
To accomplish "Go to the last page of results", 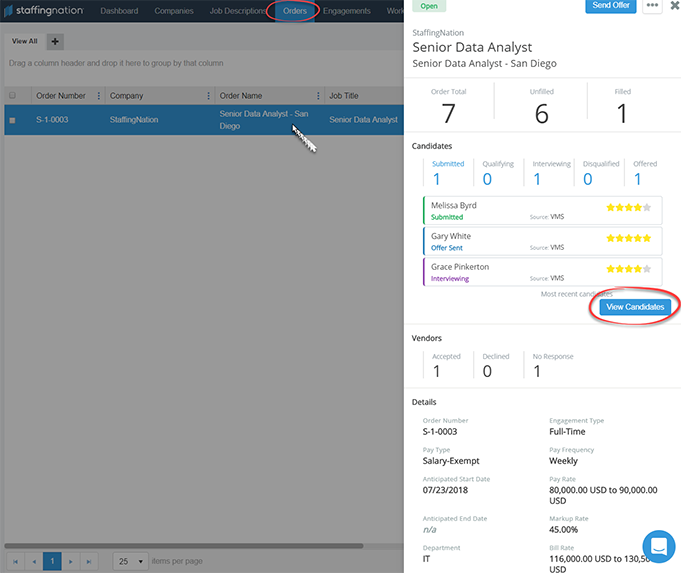I will [89, 562].
